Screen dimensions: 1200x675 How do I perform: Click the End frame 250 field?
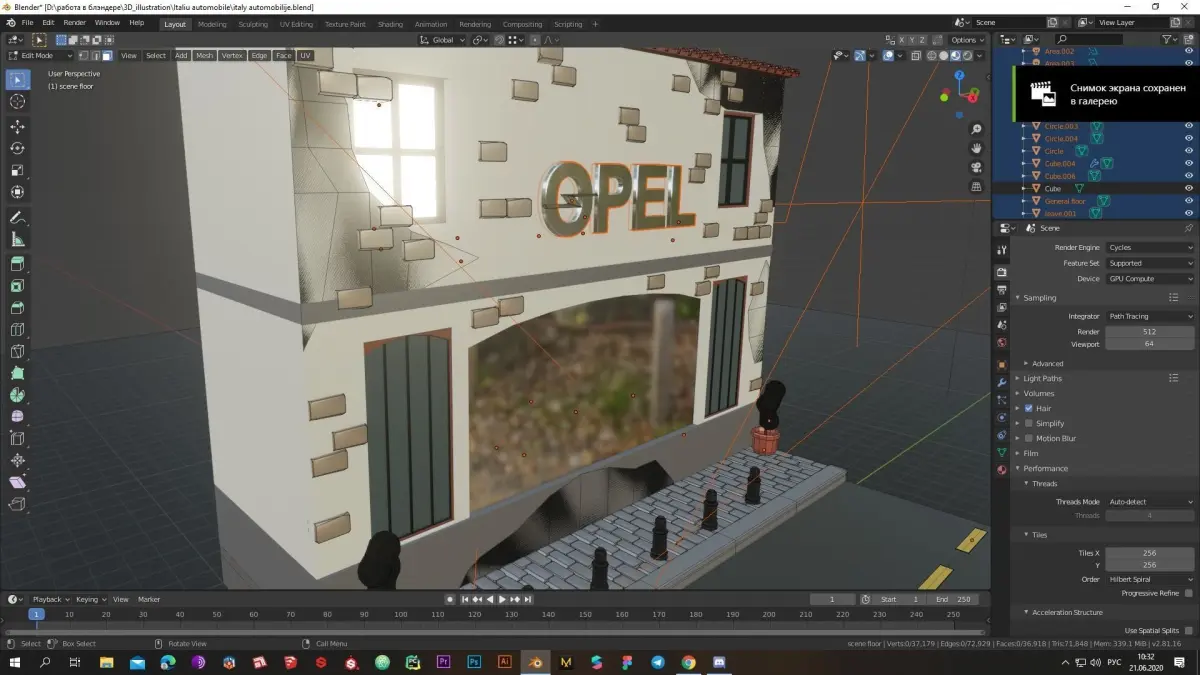point(953,599)
